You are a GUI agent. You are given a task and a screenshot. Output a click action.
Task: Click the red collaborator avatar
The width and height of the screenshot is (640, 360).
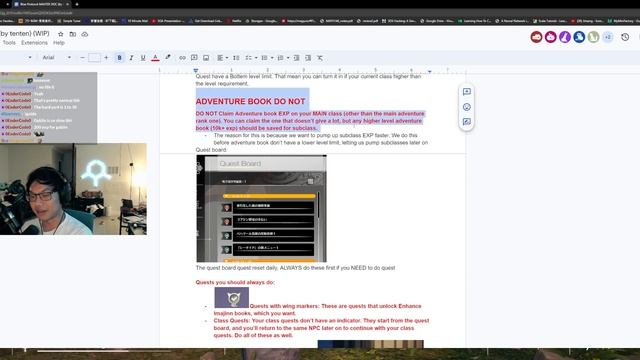[536, 37]
